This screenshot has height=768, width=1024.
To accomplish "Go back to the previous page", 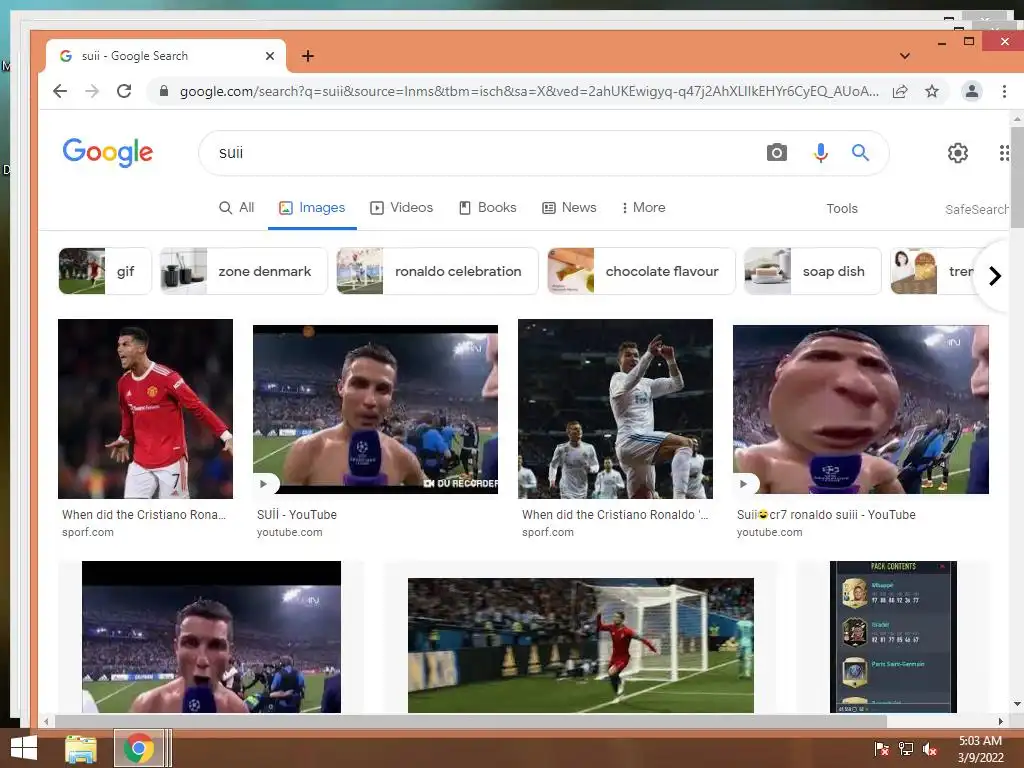I will pyautogui.click(x=60, y=91).
